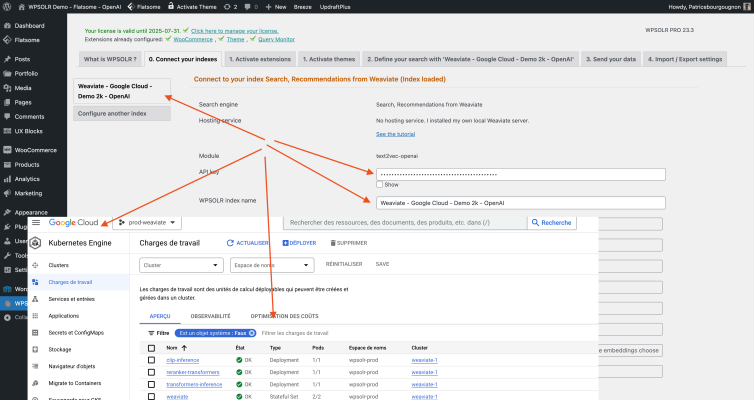Click the Kubernetes Engine product icon
The image size is (754, 400).
point(36,243)
